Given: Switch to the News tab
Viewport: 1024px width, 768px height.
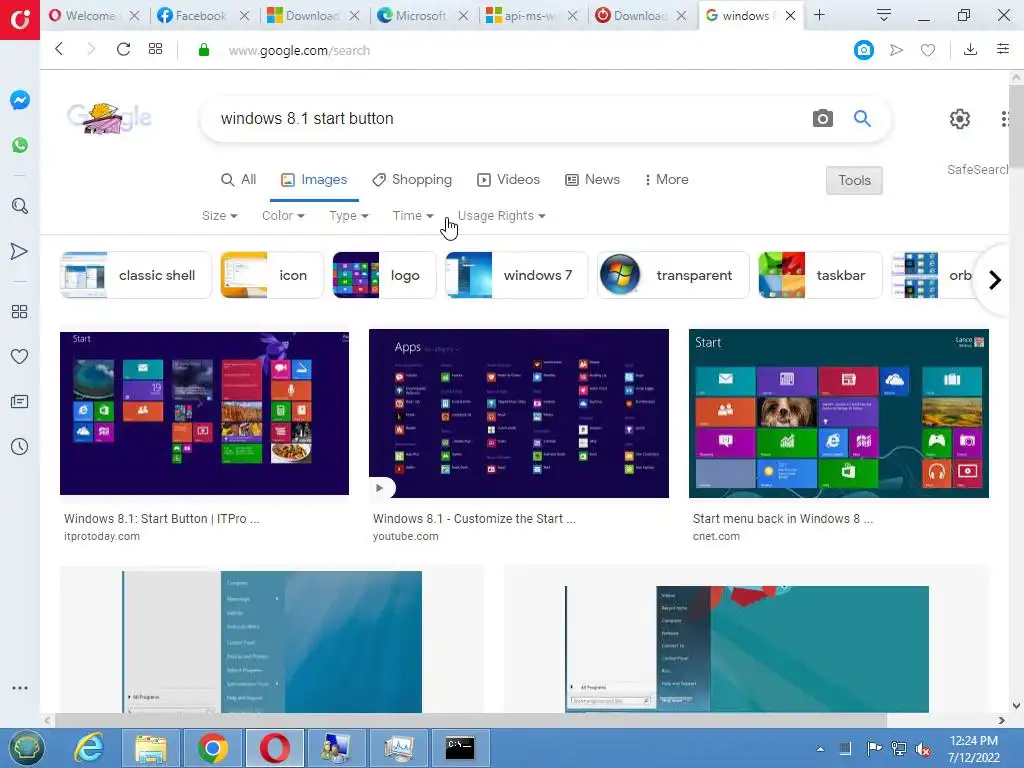Looking at the screenshot, I should (x=592, y=180).
